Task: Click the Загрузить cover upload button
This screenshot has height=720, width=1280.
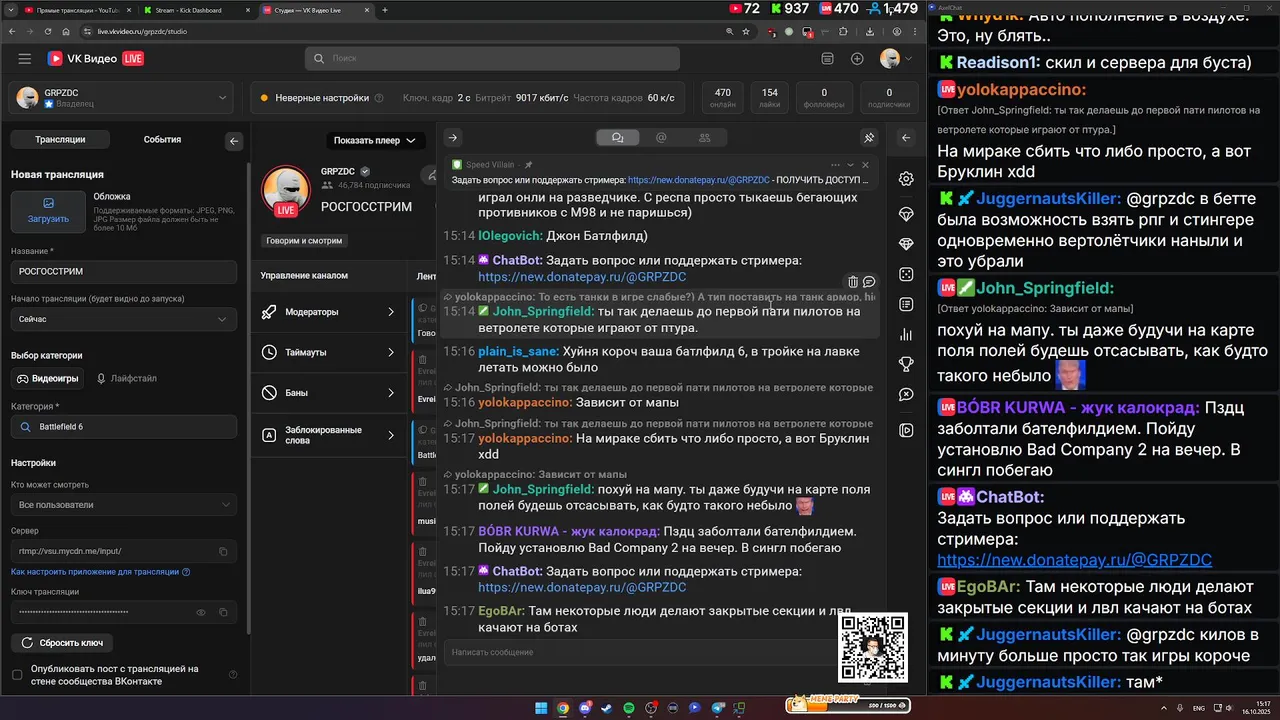Action: click(x=48, y=211)
